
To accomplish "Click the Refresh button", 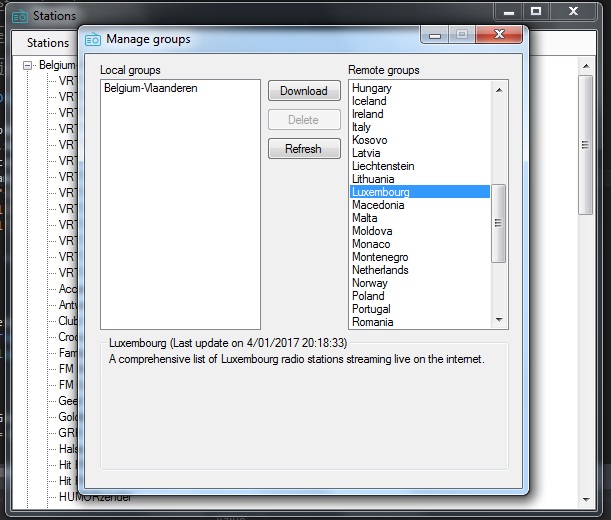I will tap(303, 149).
